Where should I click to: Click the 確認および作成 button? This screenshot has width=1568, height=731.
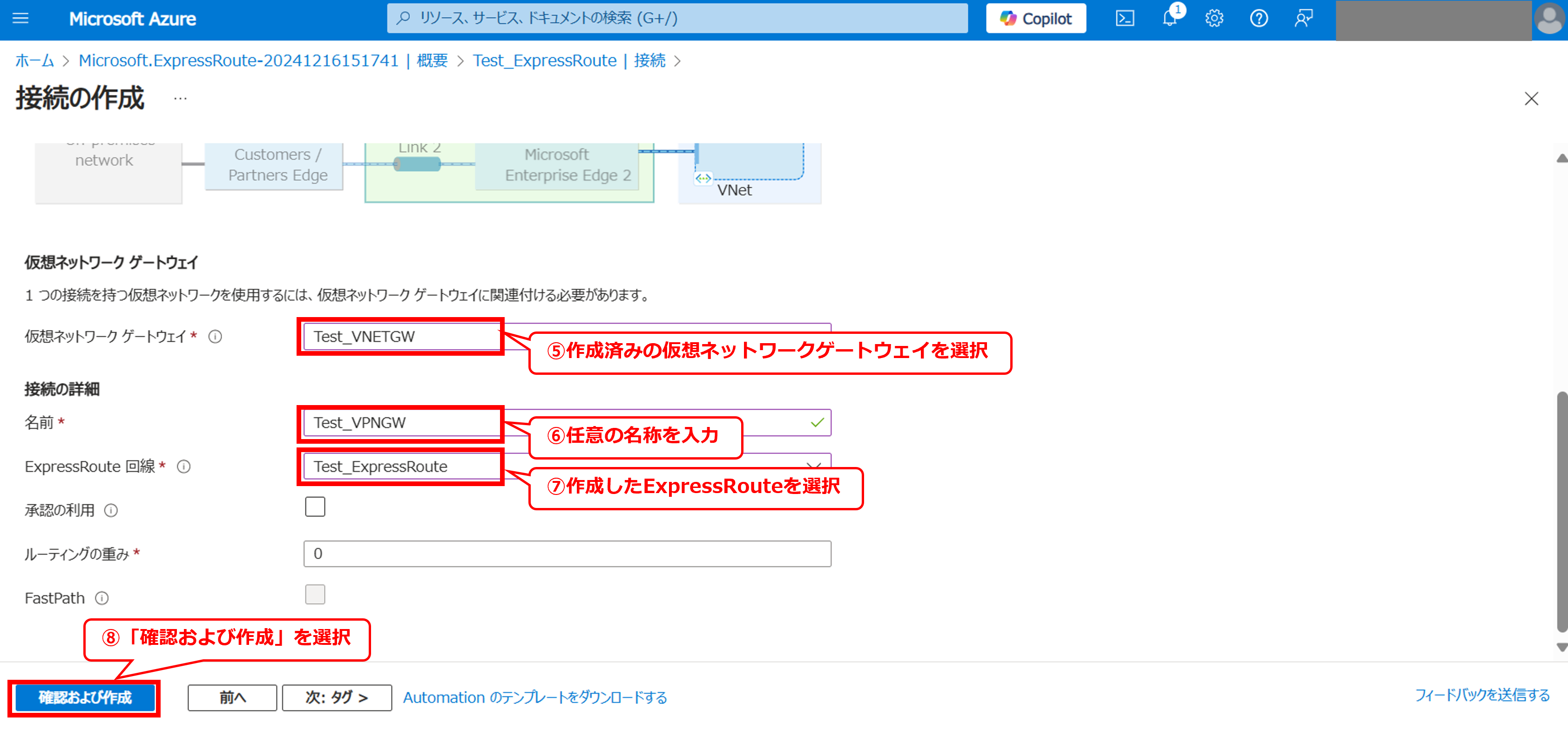(x=85, y=697)
